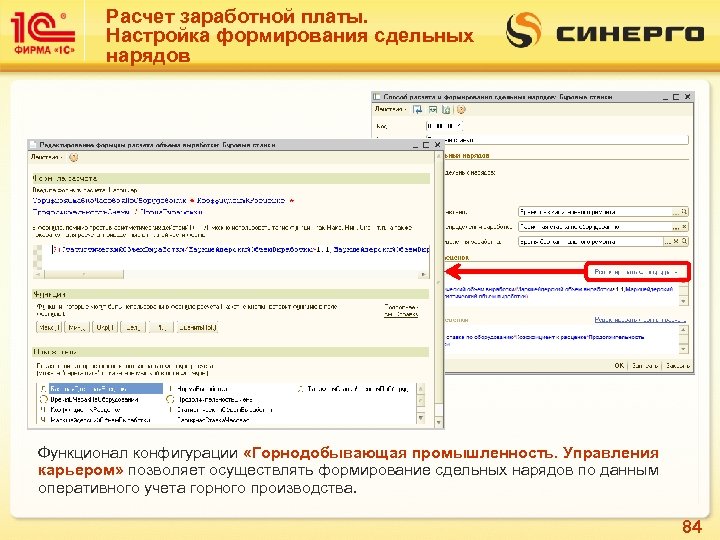Click down arrow of editor window vertical scrollbar
720x540 pixels.
click(x=439, y=422)
